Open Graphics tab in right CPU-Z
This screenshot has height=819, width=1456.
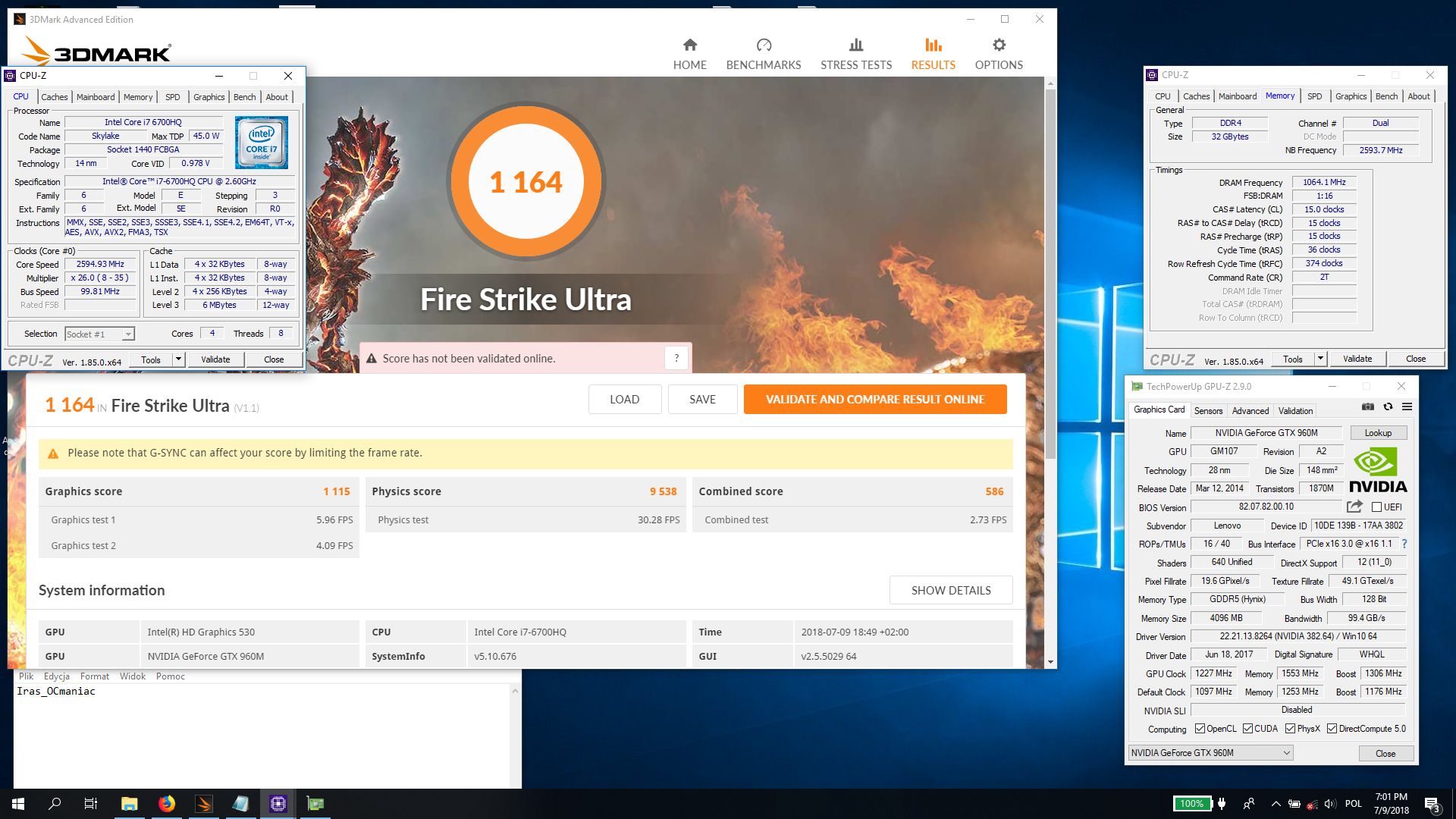tap(1351, 96)
